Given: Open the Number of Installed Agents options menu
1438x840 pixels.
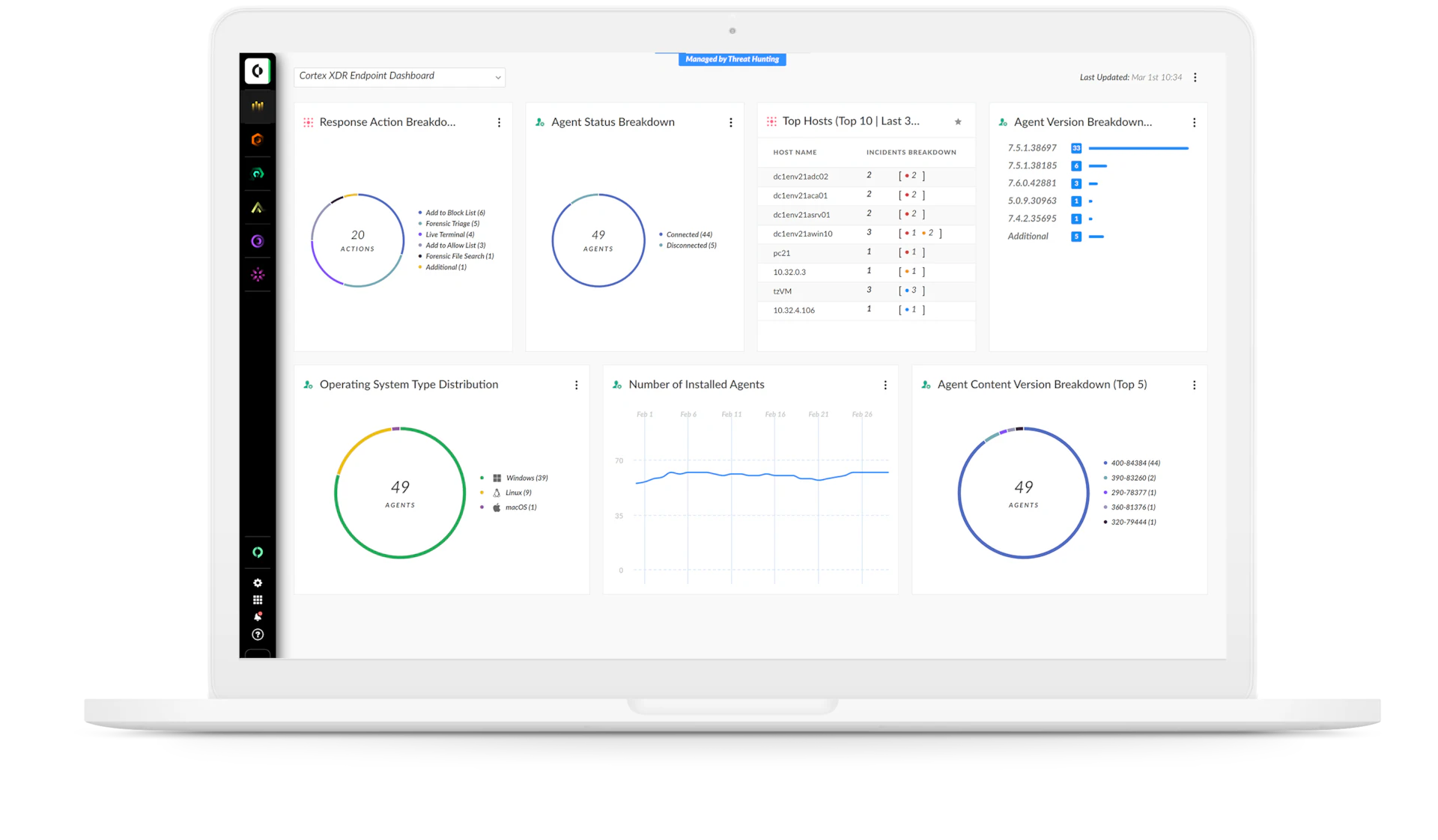Looking at the screenshot, I should tap(885, 385).
